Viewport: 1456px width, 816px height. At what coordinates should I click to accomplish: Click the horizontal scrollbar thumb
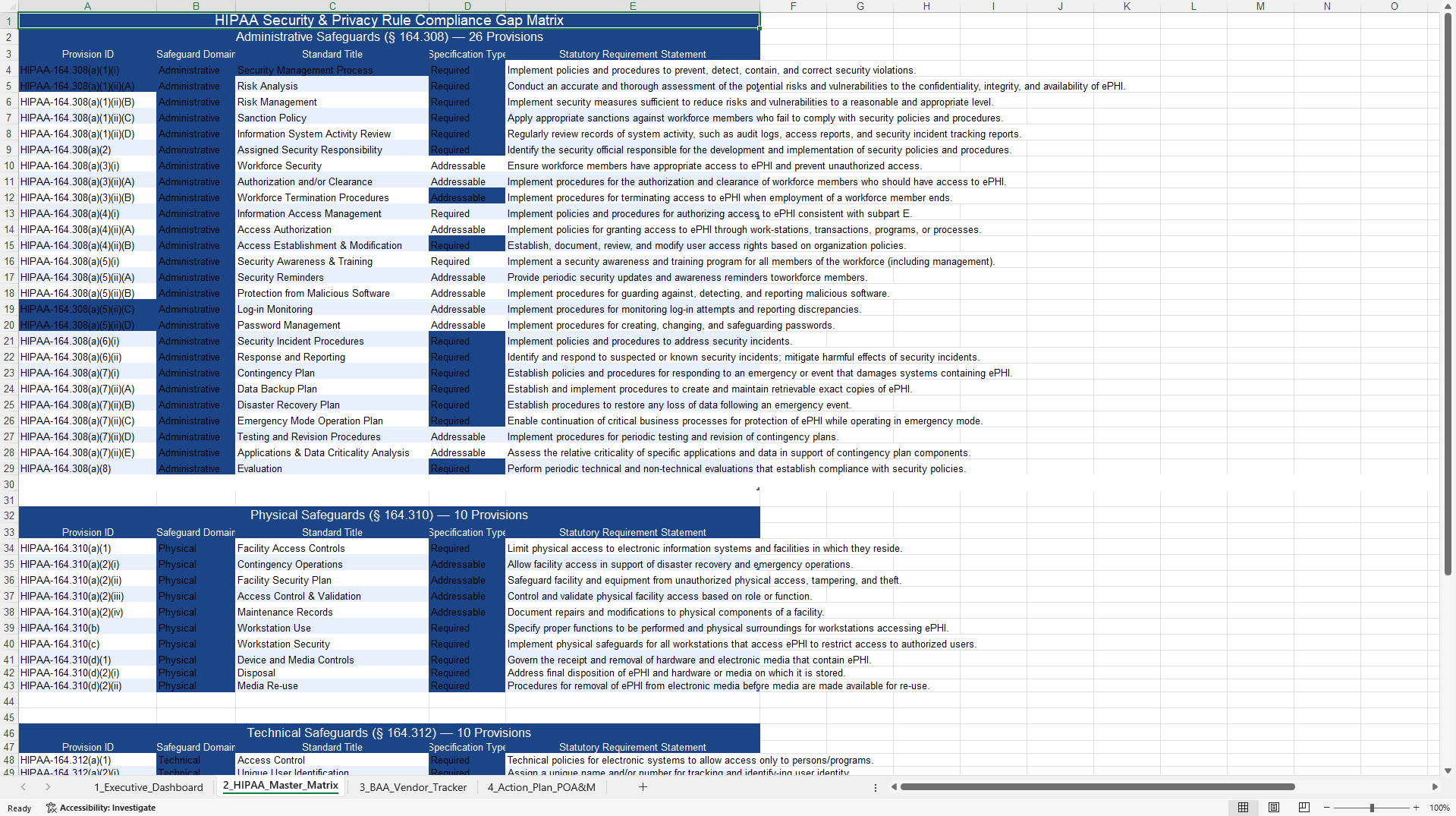(x=1097, y=787)
